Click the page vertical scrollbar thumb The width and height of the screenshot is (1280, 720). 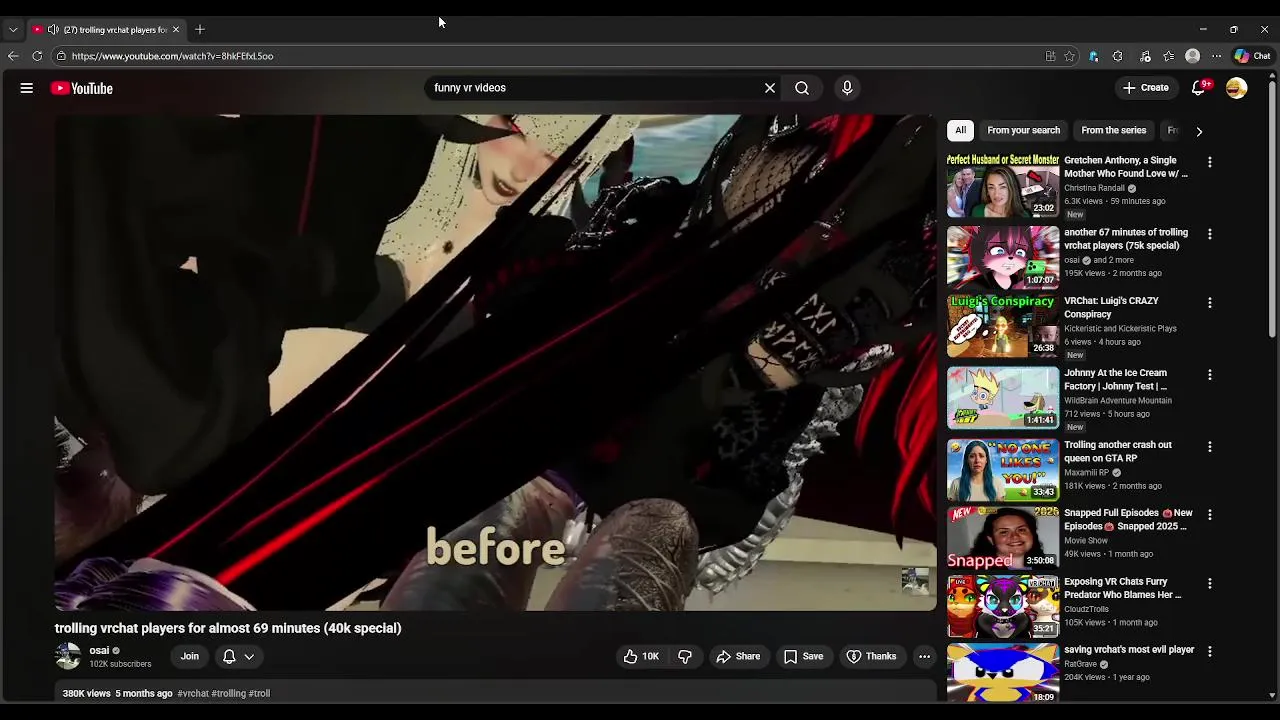(1272, 210)
